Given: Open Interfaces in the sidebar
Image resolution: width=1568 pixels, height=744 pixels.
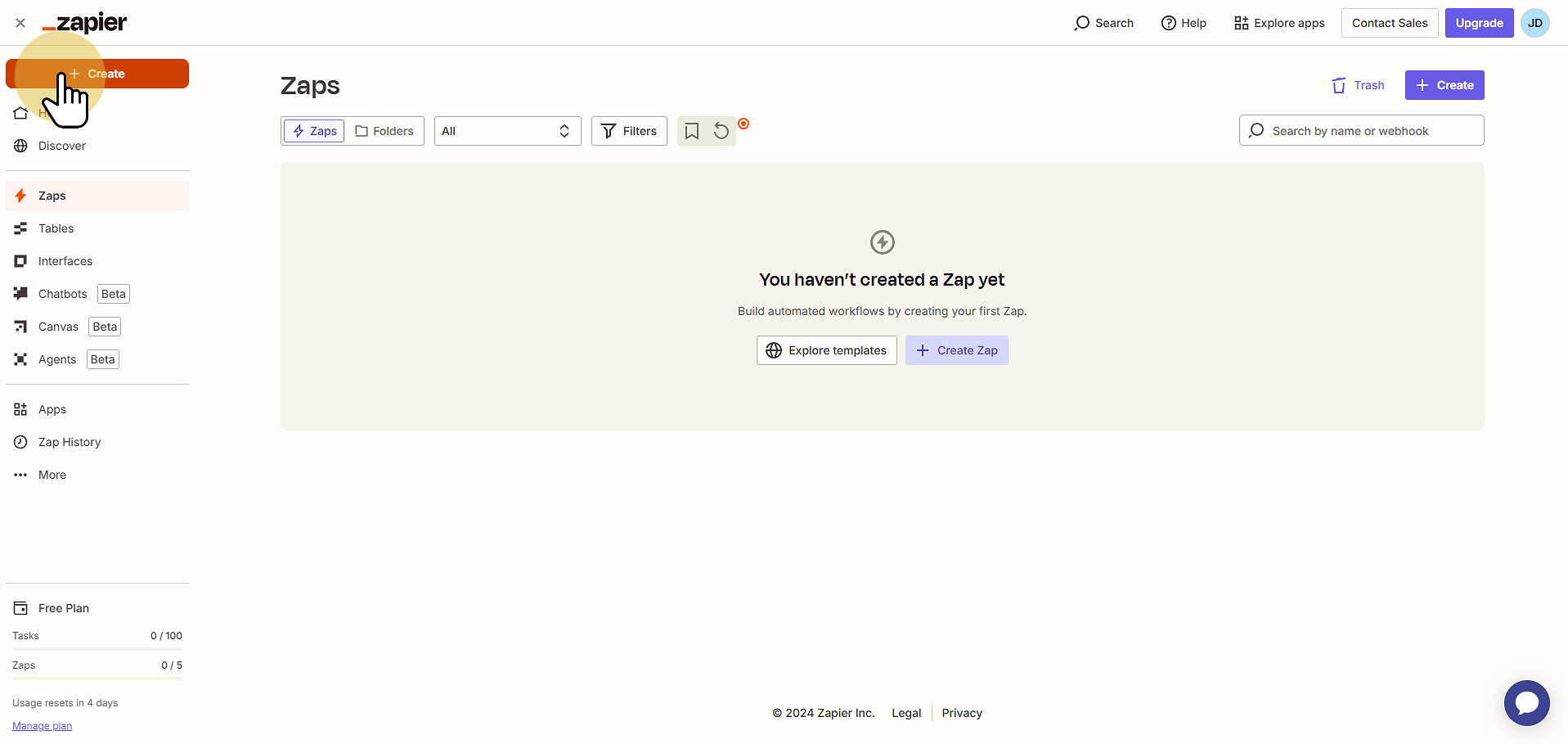Looking at the screenshot, I should pyautogui.click(x=97, y=261).
